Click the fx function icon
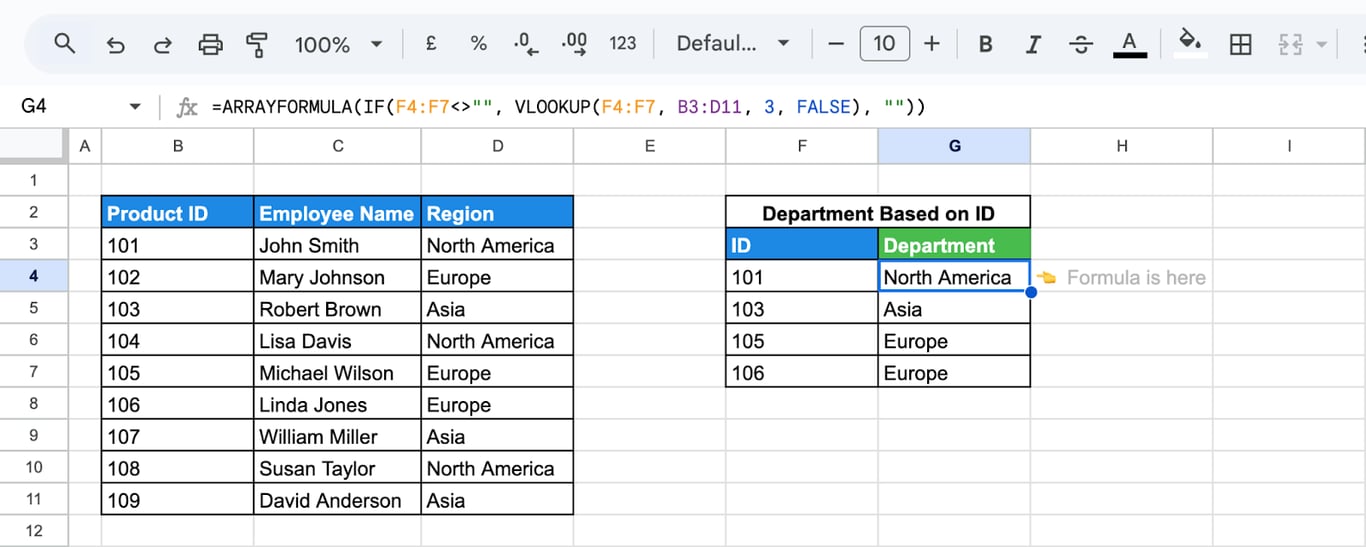 pos(187,107)
